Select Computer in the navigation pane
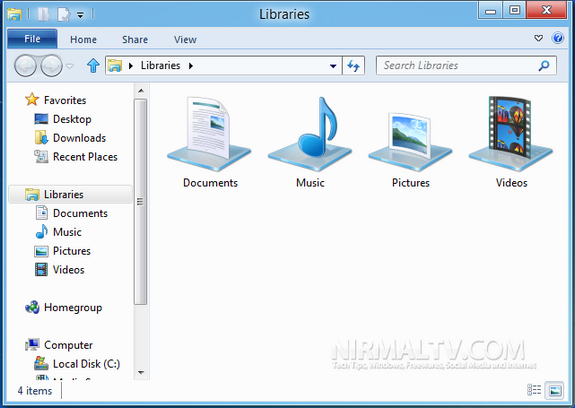Viewport: 575px width, 408px height. [59, 345]
